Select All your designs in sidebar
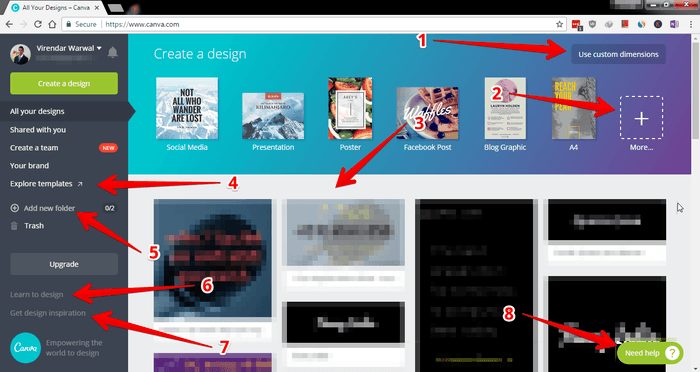This screenshot has width=700, height=372. 37,111
